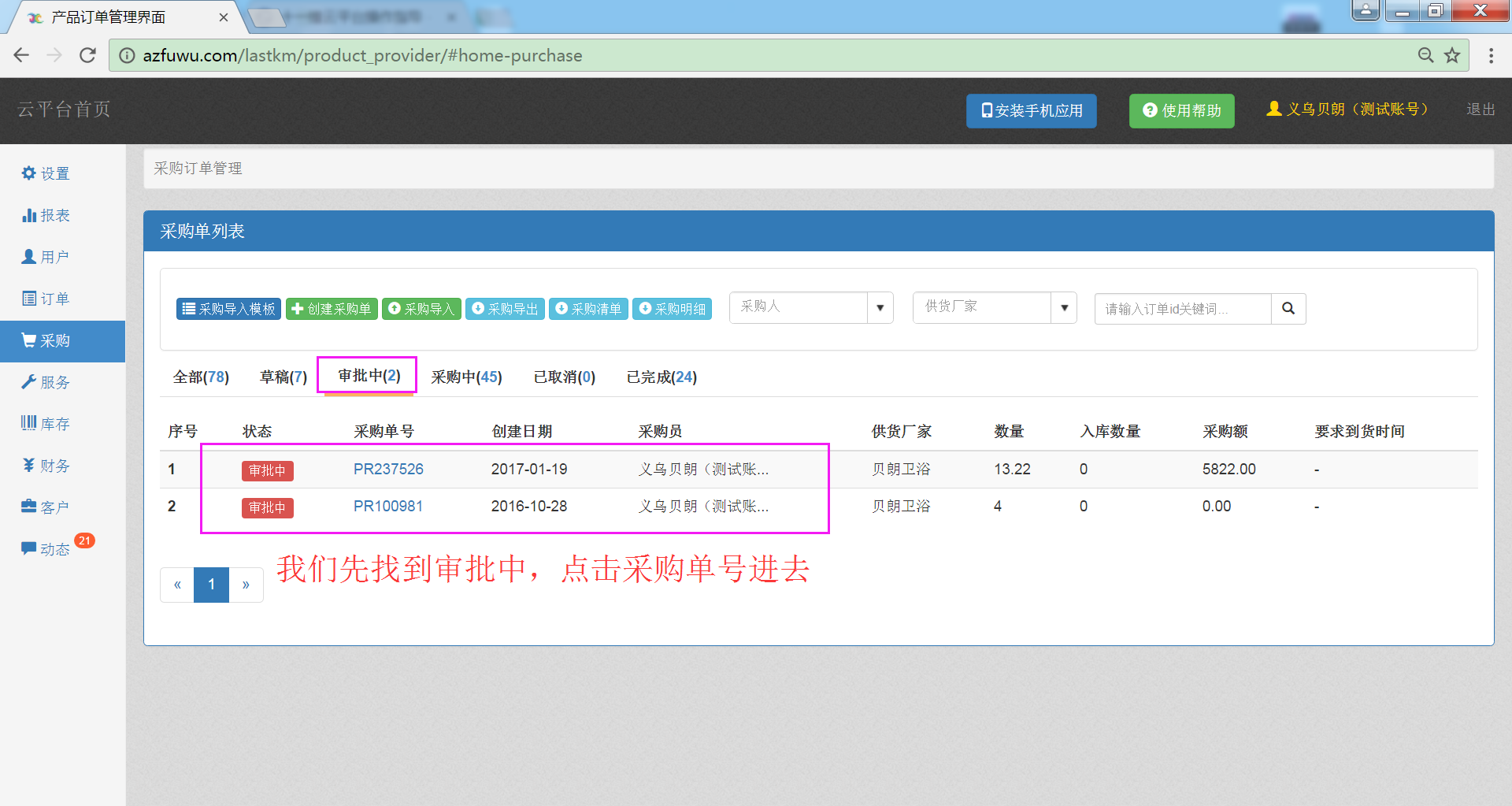
Task: Click the order keyword search field
Action: pos(1183,309)
